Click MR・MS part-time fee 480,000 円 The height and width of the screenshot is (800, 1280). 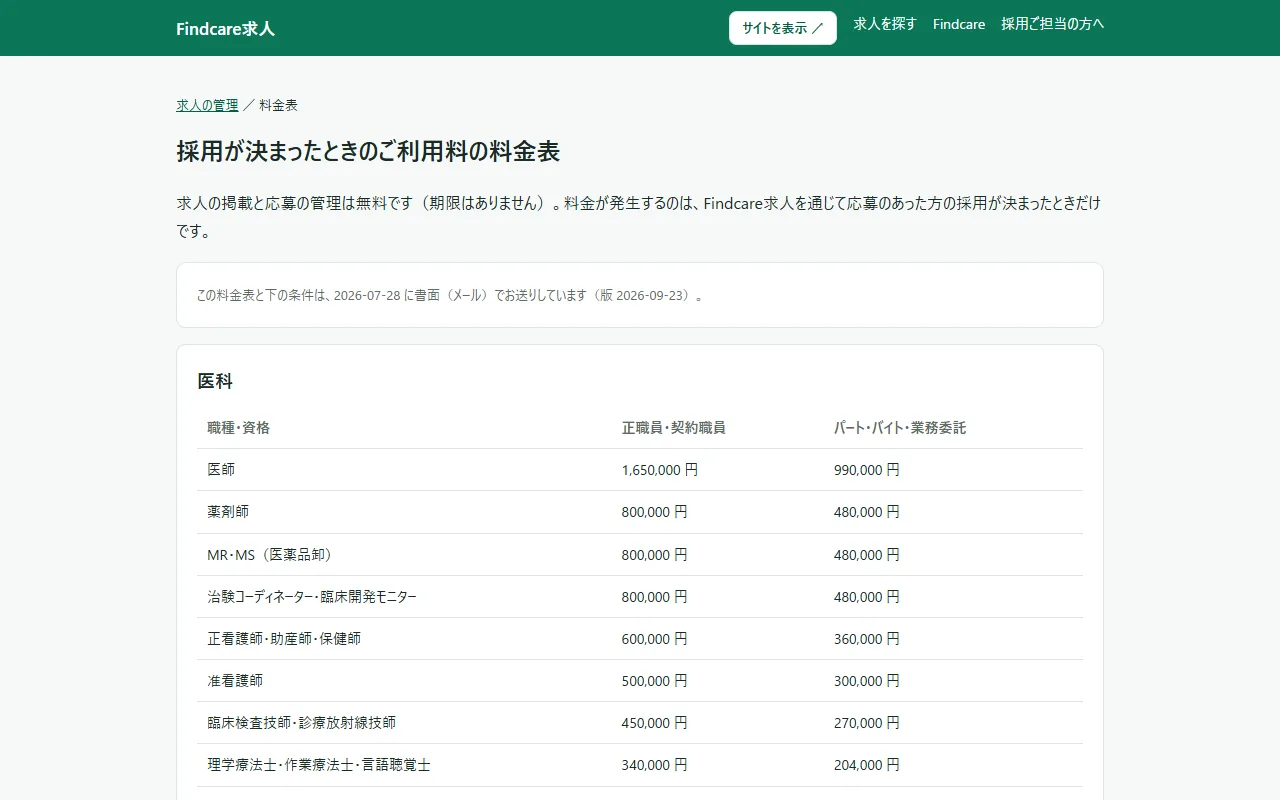click(867, 555)
